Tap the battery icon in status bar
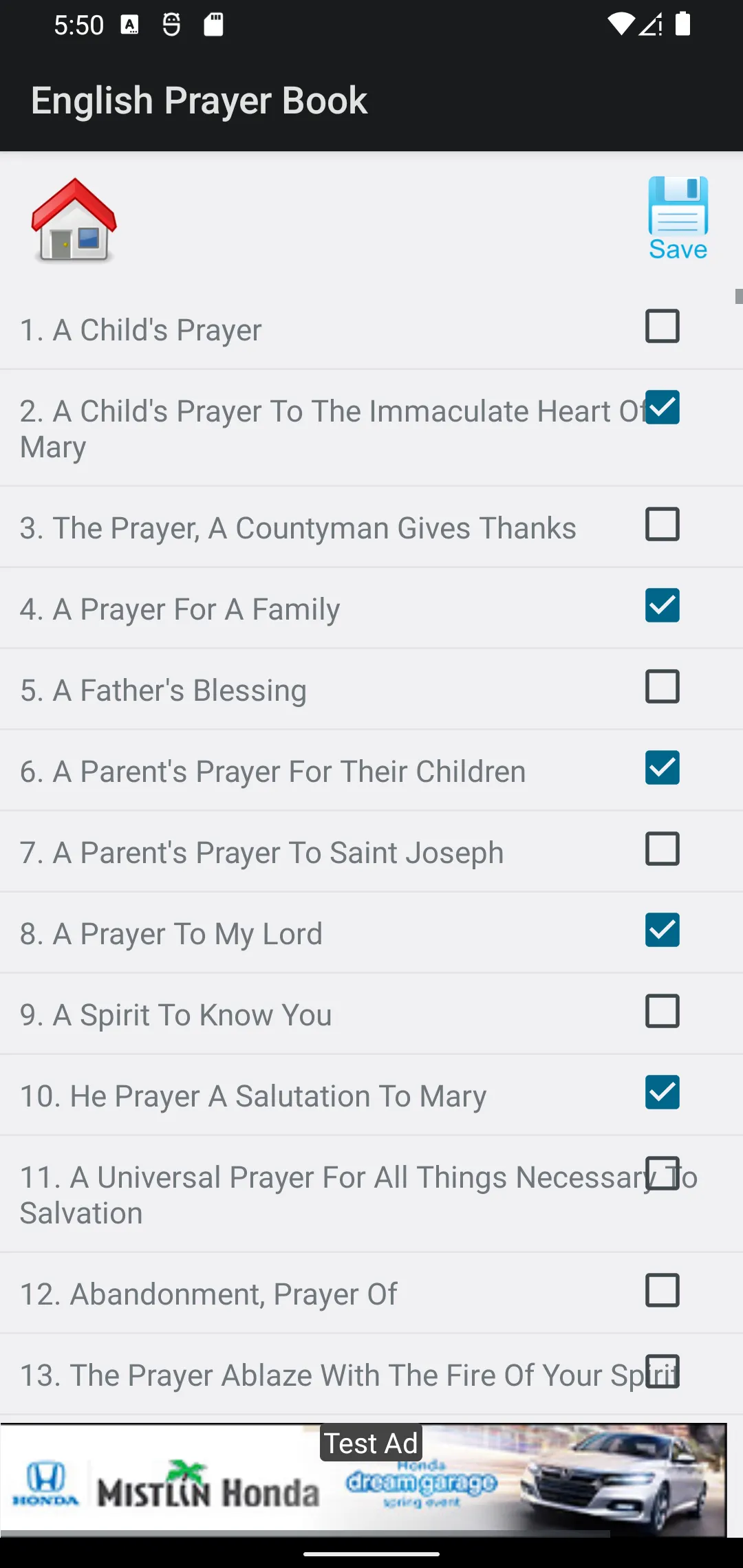Screen dimensions: 743x1568 (682, 24)
